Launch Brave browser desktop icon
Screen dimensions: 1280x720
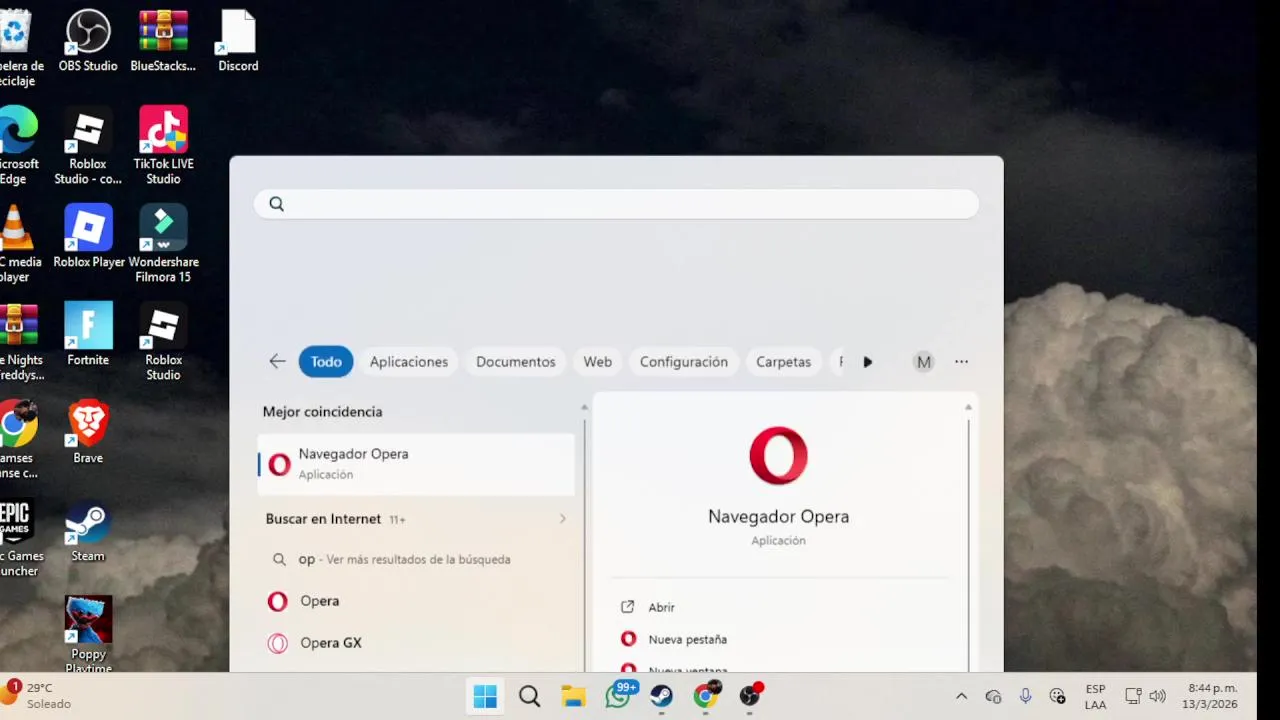click(x=88, y=433)
